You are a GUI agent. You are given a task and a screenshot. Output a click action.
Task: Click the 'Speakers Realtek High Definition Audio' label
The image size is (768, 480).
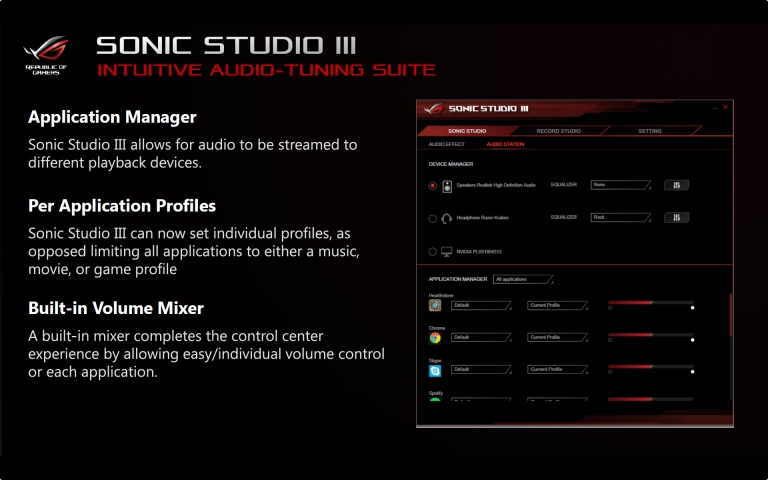click(x=496, y=185)
